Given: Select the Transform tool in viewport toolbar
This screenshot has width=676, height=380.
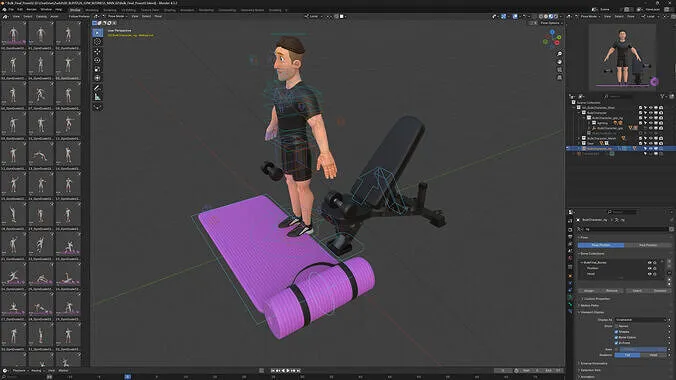Looking at the screenshot, I should [97, 78].
